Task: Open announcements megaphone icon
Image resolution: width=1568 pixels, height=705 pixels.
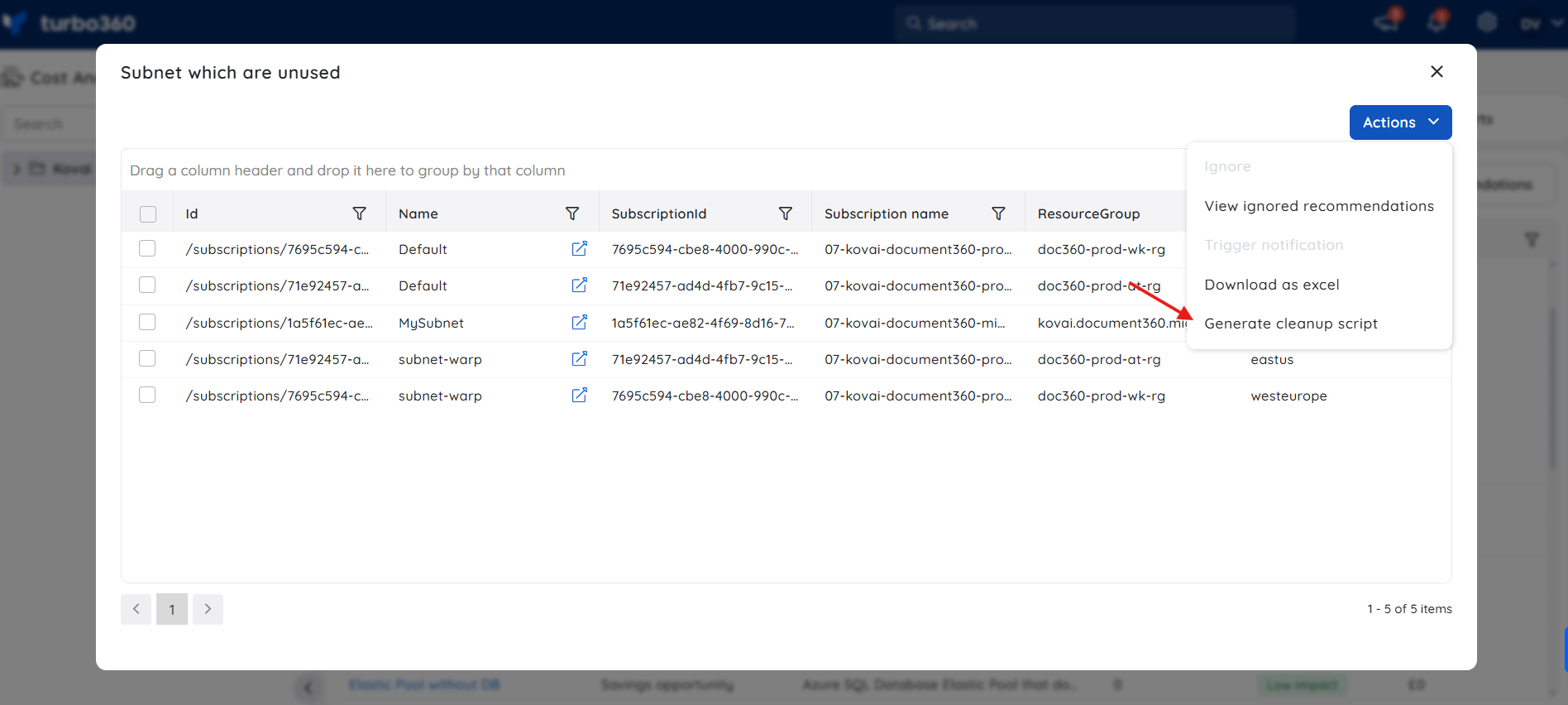Action: coord(1388,22)
